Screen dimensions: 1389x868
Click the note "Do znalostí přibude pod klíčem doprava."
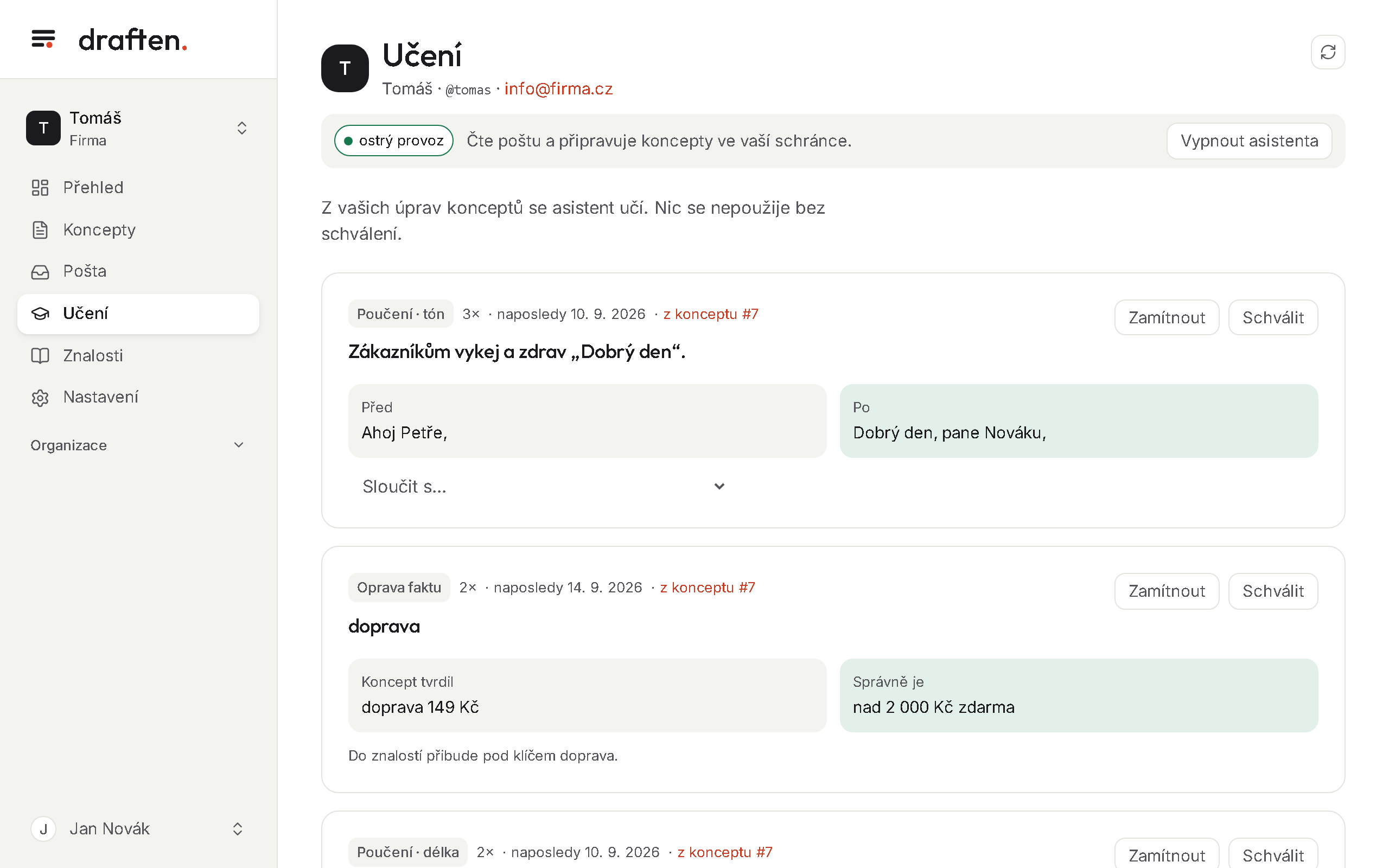pyautogui.click(x=483, y=756)
